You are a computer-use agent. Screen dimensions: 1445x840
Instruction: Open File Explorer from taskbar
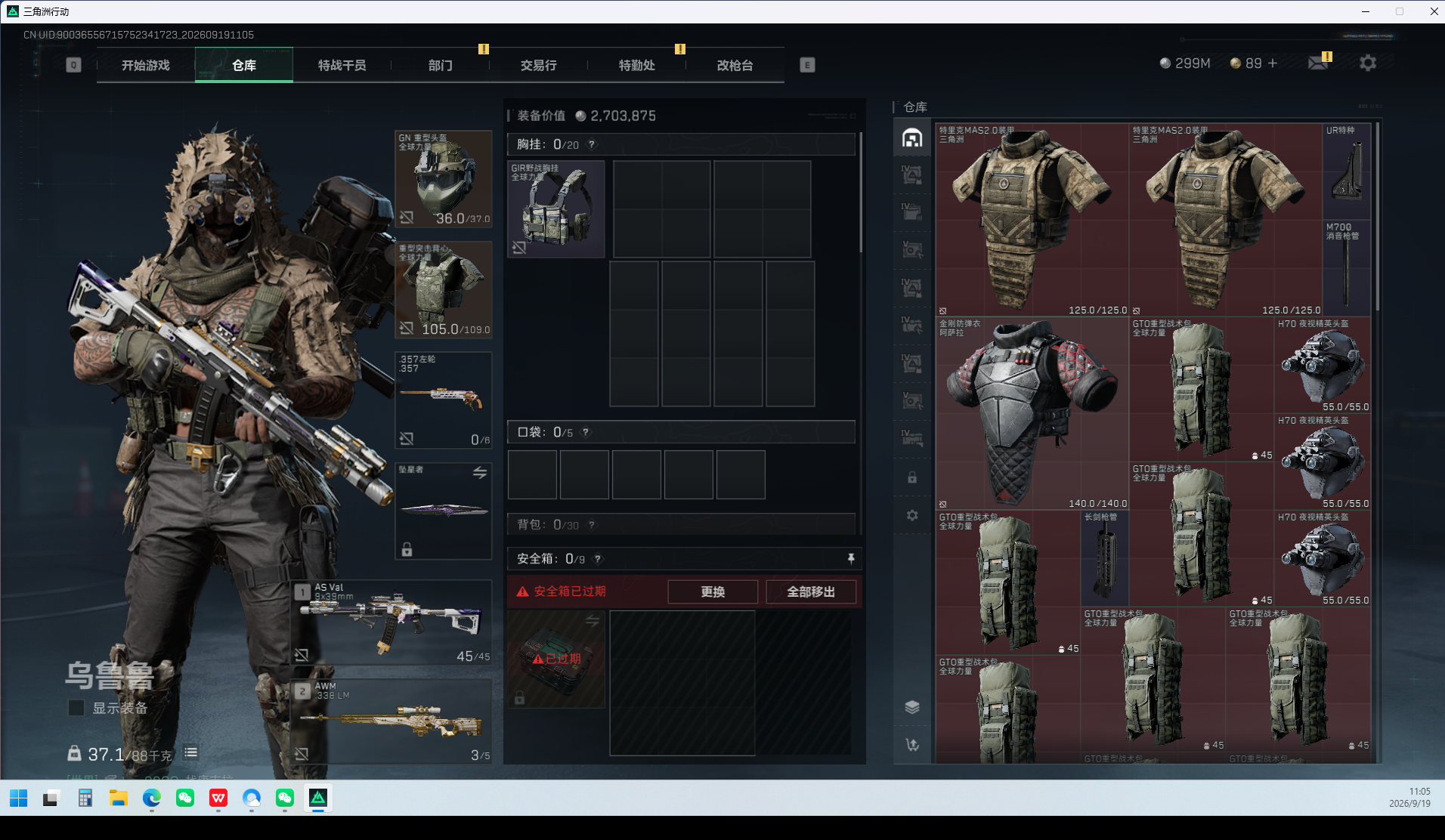(x=119, y=798)
